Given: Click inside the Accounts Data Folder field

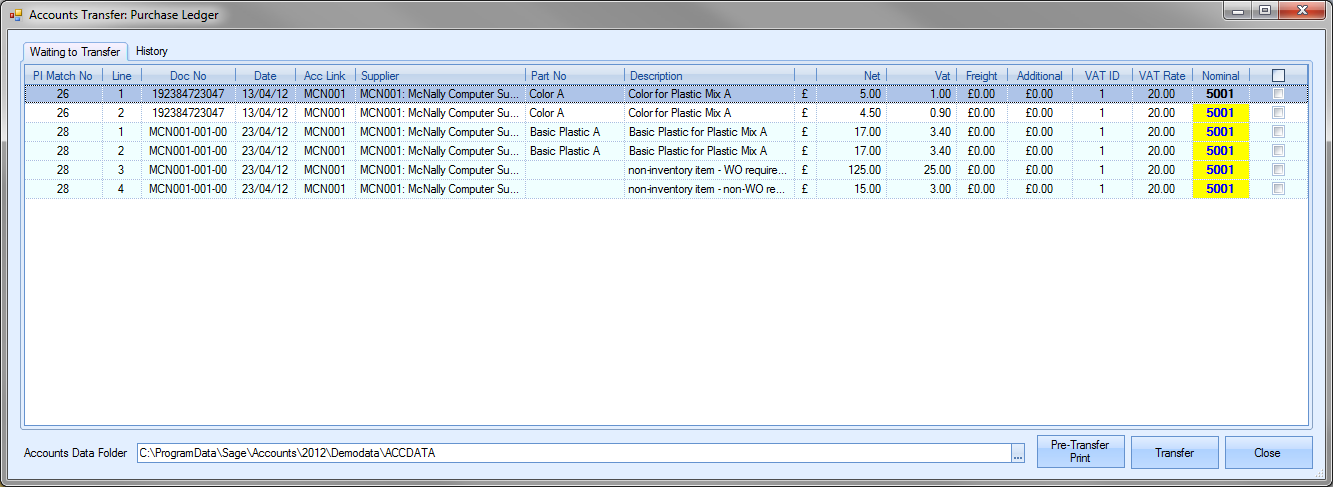Looking at the screenshot, I should click(x=570, y=453).
